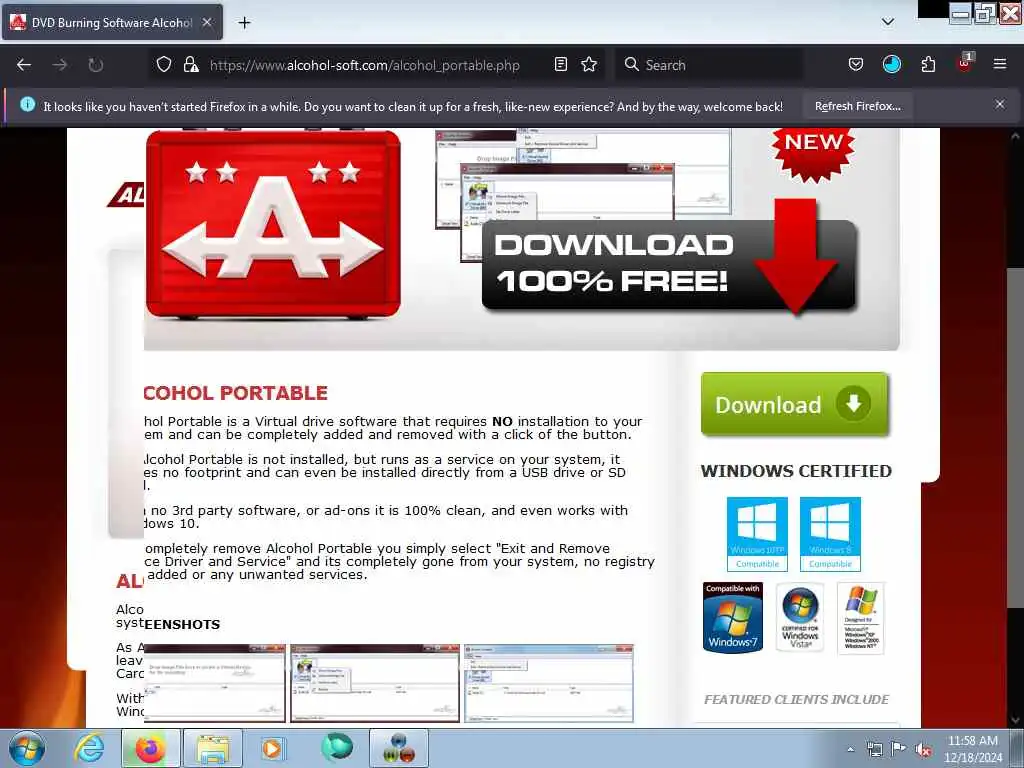Open the Firefox application menu
The height and width of the screenshot is (768, 1024).
point(999,65)
